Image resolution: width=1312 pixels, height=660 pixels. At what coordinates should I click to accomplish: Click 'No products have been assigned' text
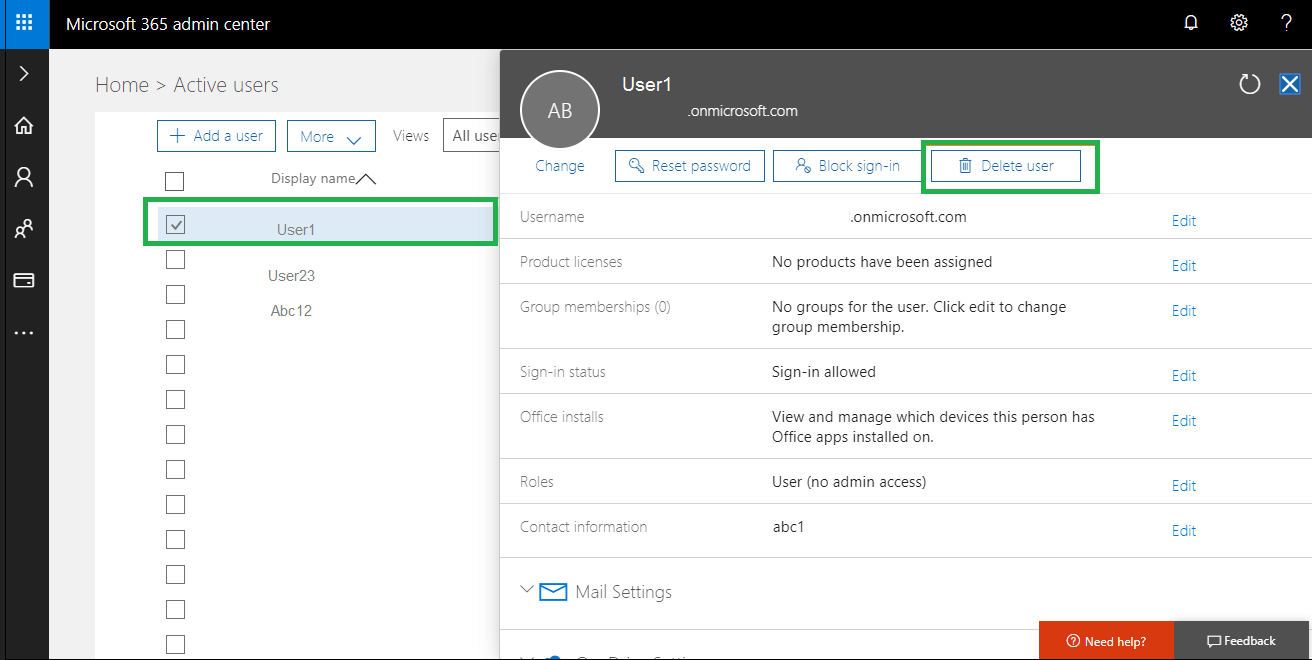[x=882, y=262]
